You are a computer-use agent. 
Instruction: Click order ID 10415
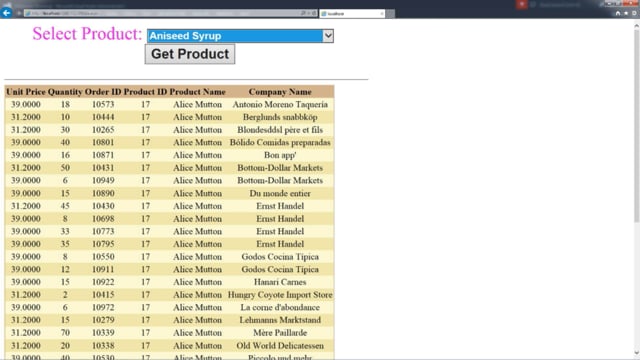coord(103,295)
